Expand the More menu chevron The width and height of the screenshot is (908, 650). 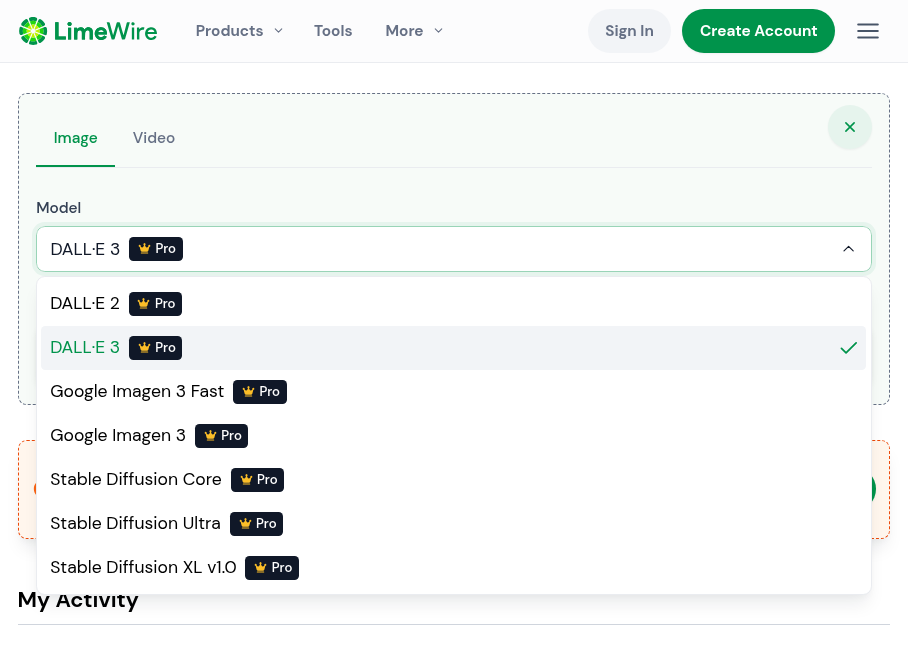tap(438, 31)
